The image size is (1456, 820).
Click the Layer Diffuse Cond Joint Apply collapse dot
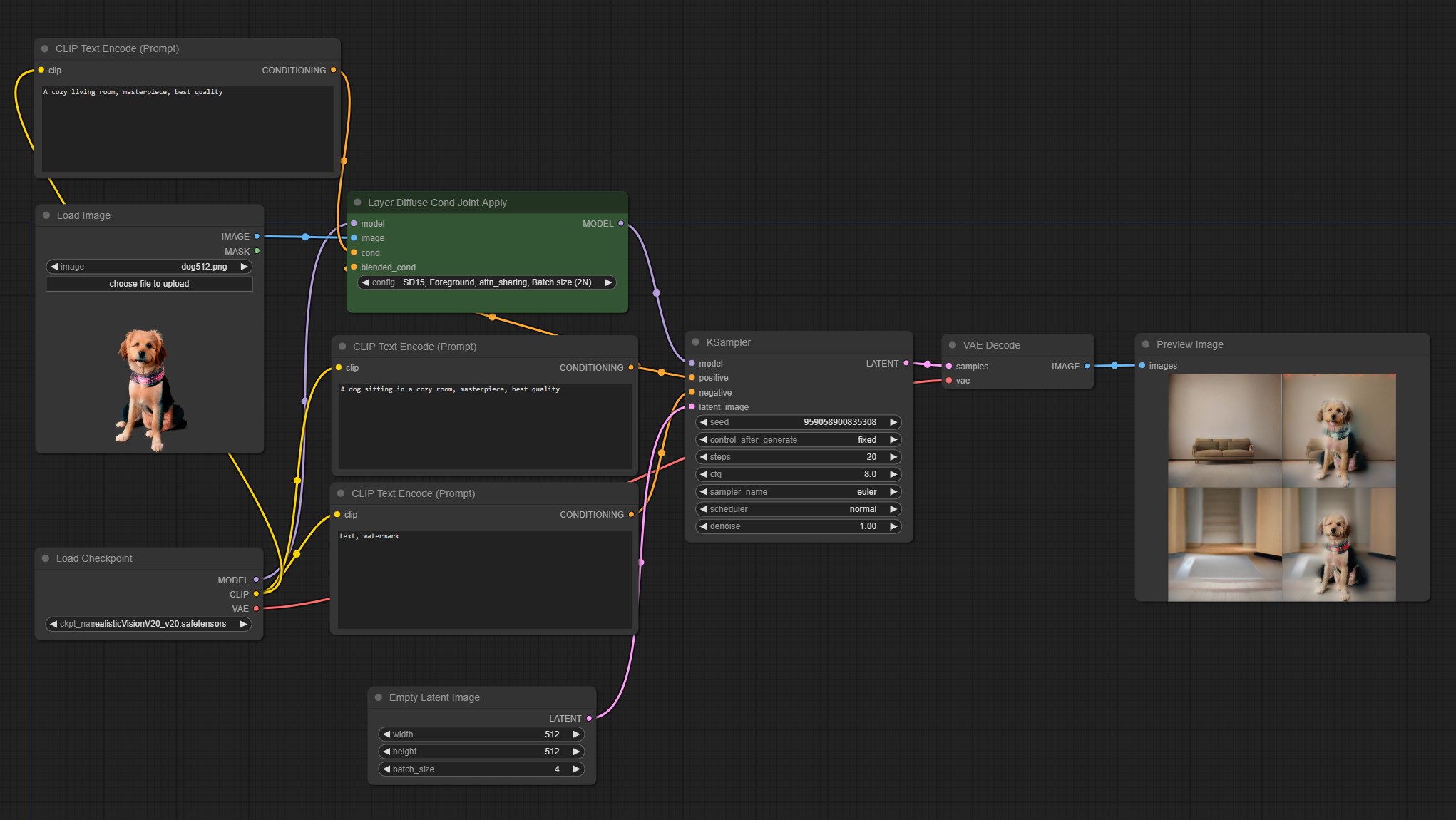(x=357, y=203)
